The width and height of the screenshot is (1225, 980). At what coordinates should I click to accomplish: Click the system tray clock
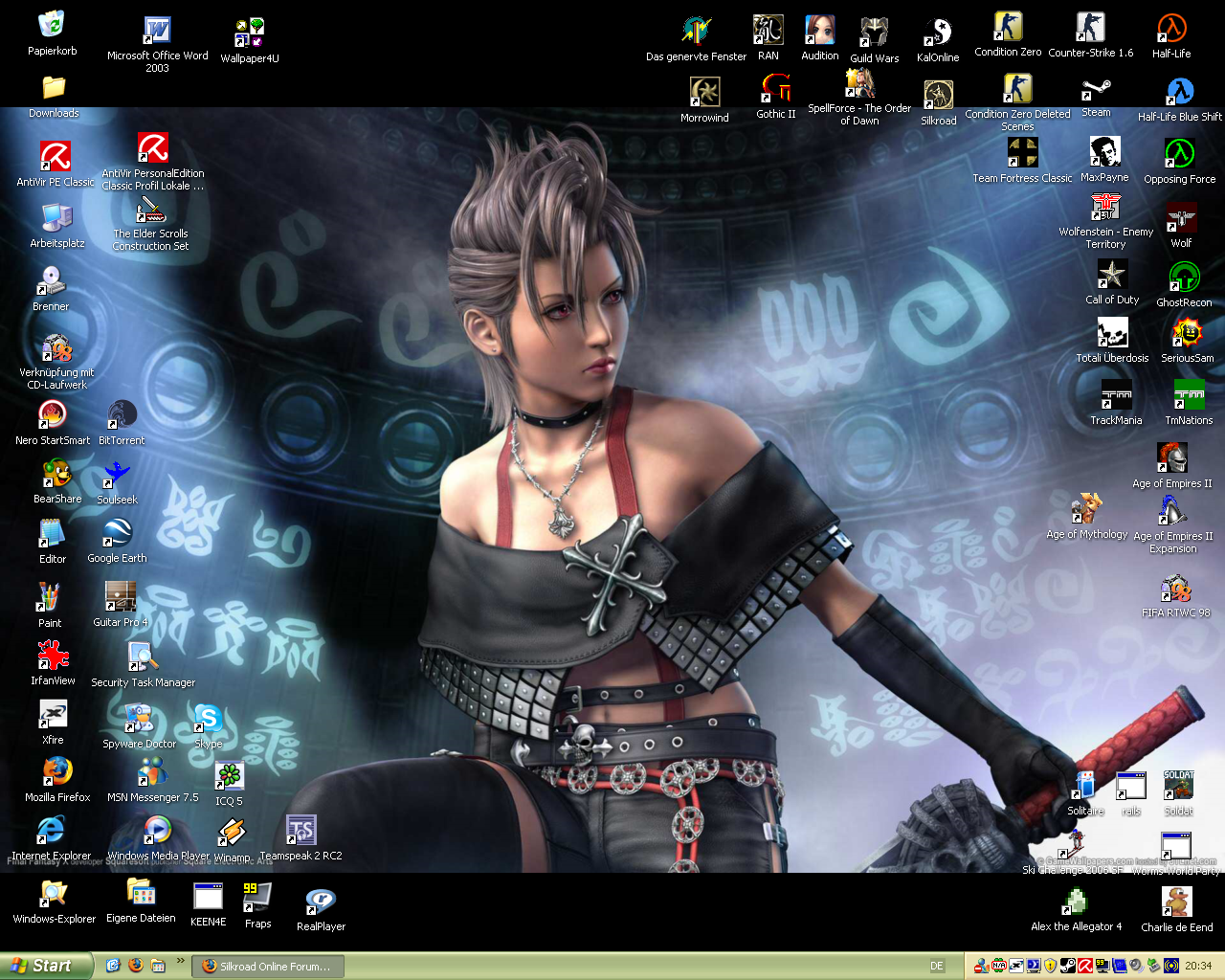pyautogui.click(x=1198, y=967)
